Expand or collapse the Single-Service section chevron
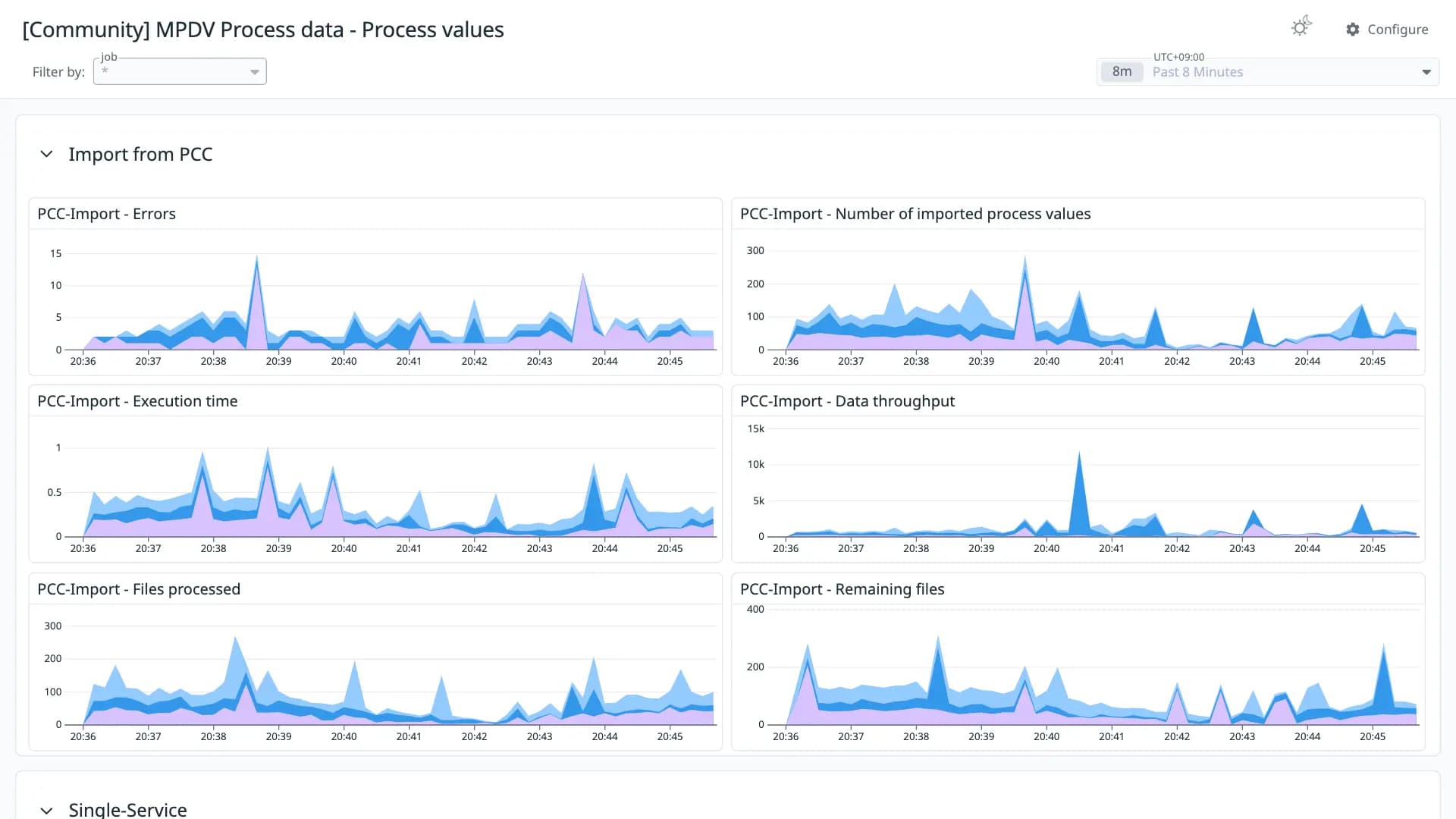Image resolution: width=1456 pixels, height=819 pixels. (x=46, y=810)
